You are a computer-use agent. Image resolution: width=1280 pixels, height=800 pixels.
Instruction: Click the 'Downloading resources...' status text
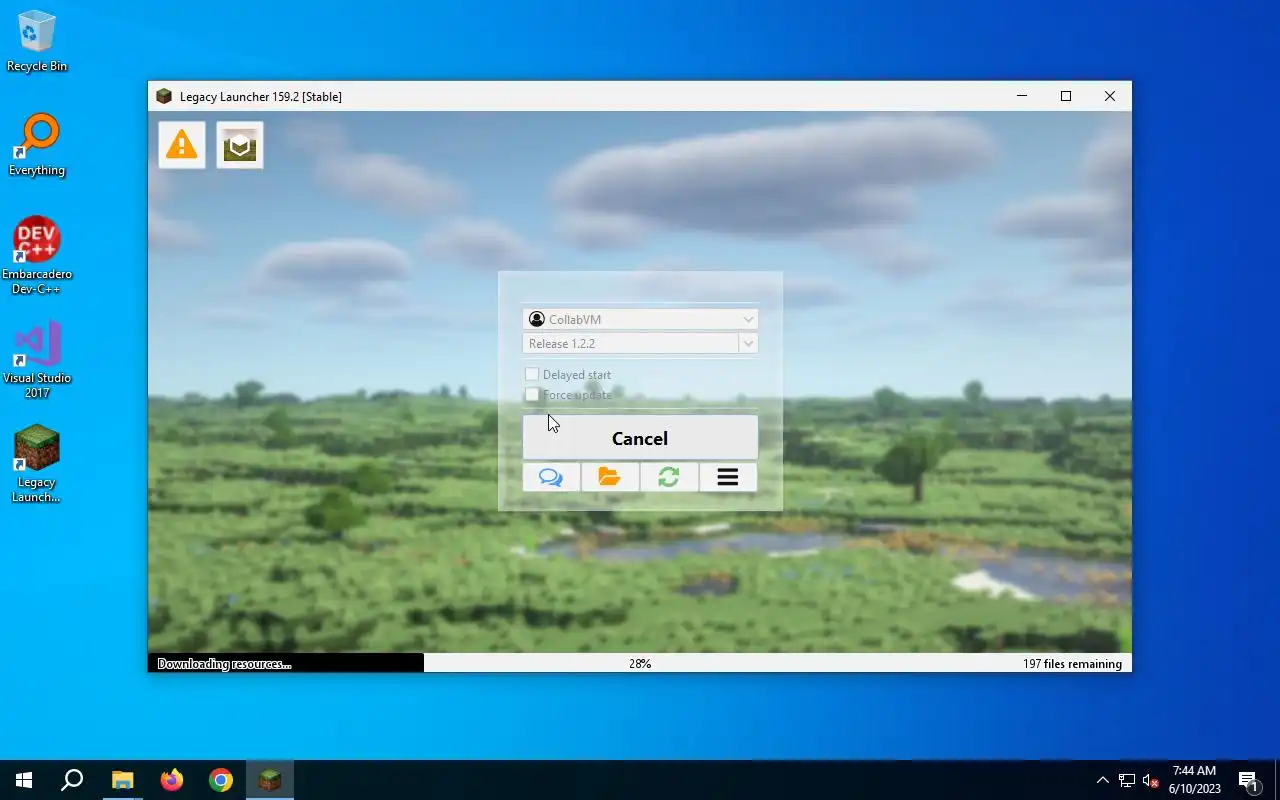(224, 664)
